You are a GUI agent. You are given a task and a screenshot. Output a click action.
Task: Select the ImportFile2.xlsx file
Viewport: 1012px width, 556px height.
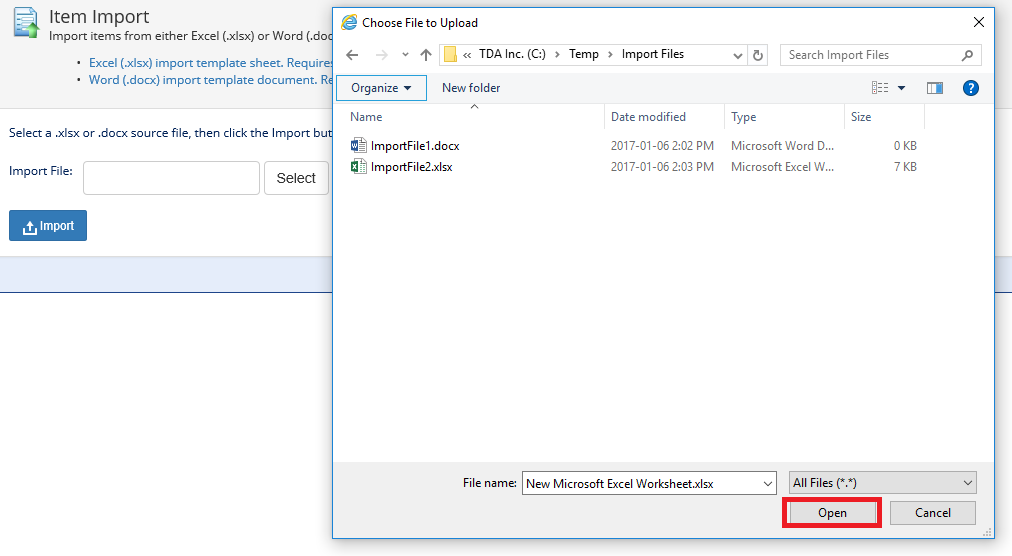pos(411,167)
